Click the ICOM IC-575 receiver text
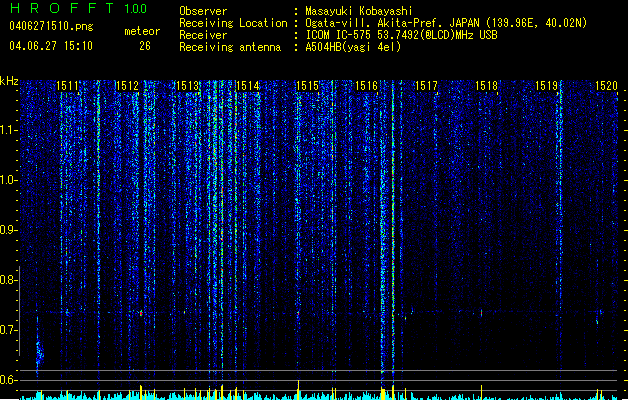This screenshot has width=629, height=400. click(401, 35)
